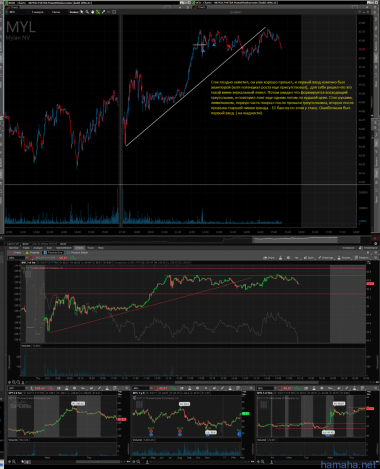
Task: Pick the line drawing tool in the top toolbar
Action: click(x=103, y=12)
